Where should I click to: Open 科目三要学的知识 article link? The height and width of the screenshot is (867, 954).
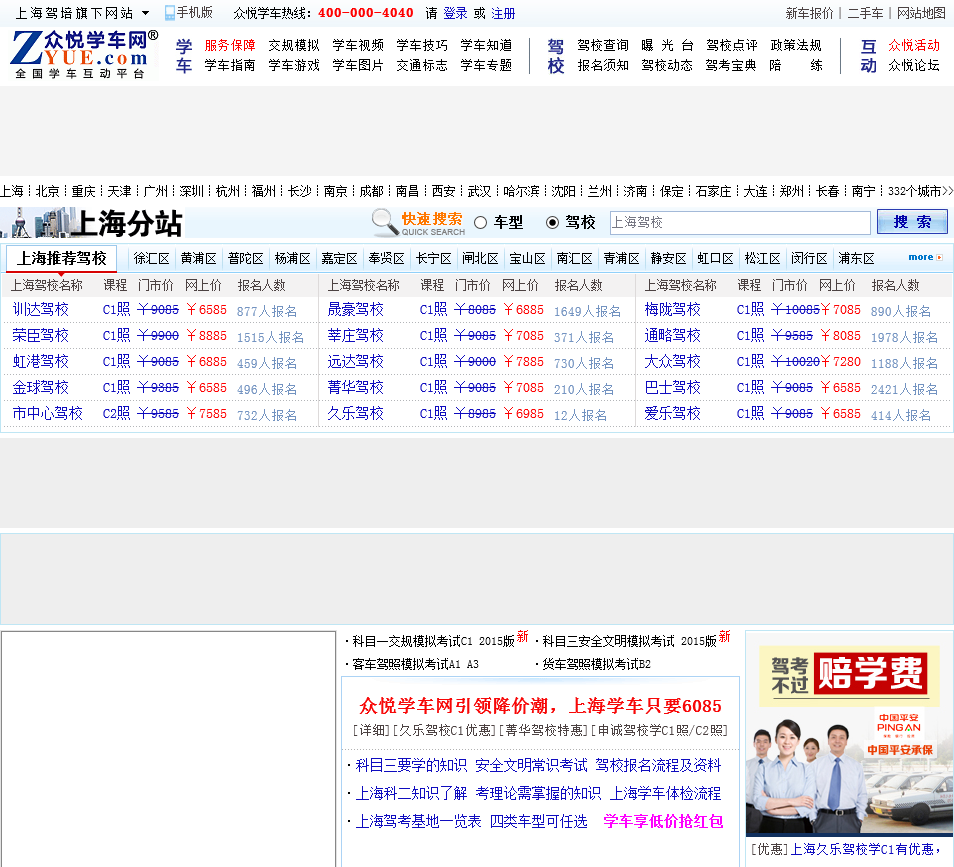411,765
